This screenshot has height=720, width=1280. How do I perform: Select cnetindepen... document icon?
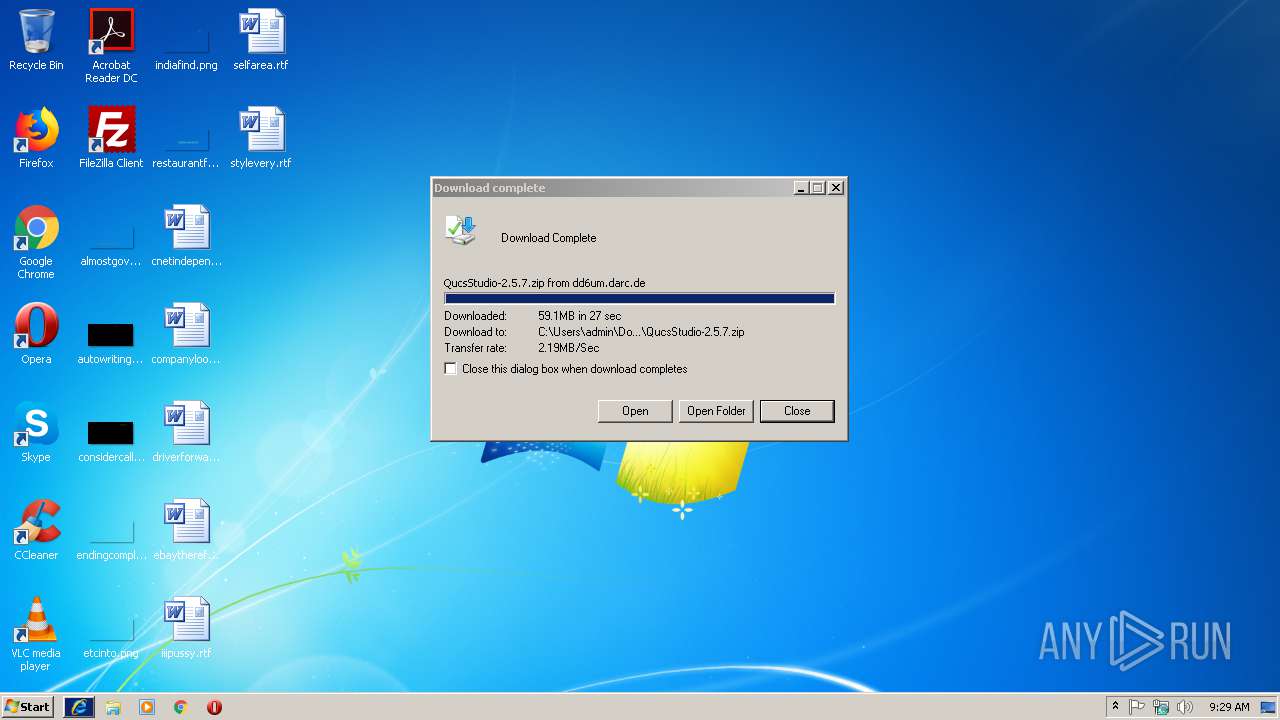point(186,236)
